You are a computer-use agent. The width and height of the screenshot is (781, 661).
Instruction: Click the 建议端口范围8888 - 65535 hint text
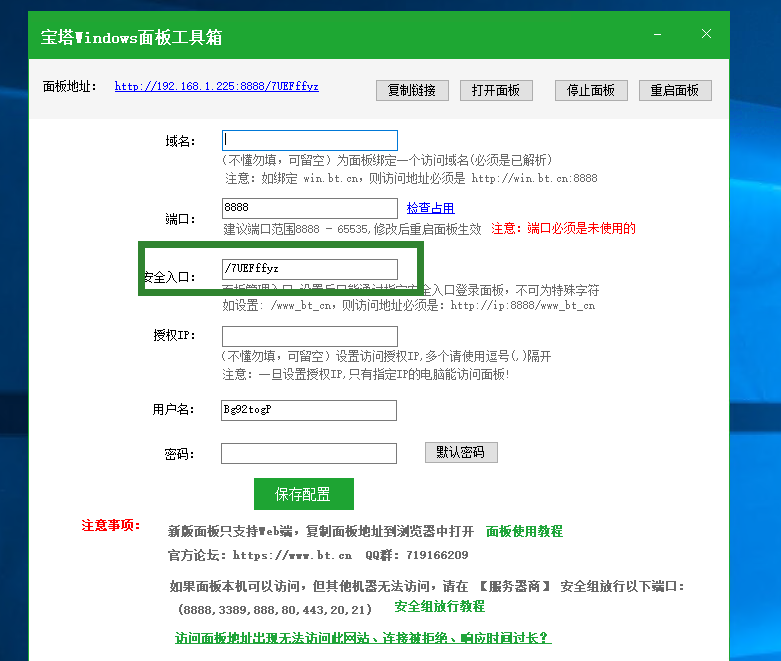[x=297, y=229]
